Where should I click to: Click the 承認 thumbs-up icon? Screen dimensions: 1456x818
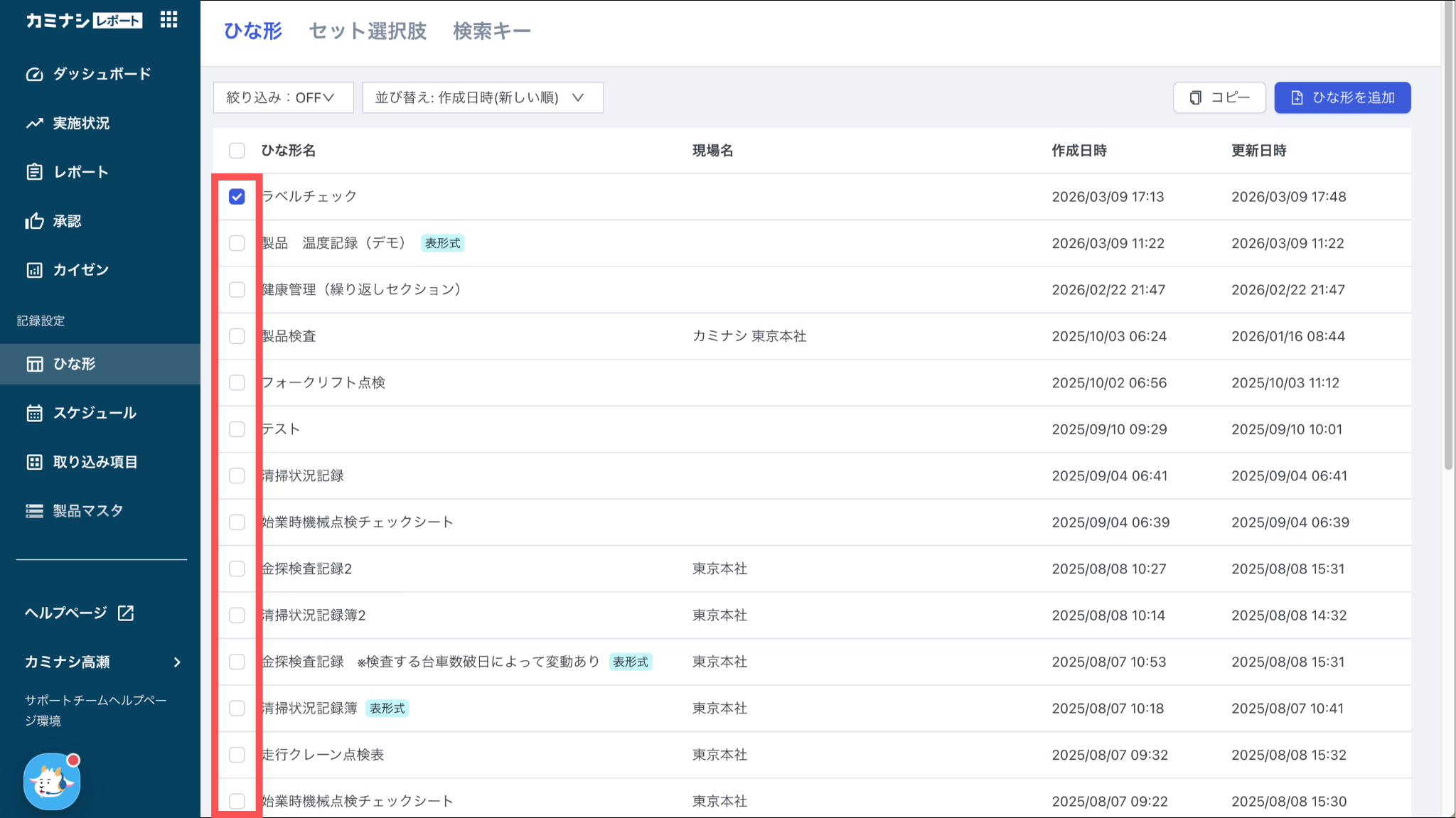pos(34,221)
